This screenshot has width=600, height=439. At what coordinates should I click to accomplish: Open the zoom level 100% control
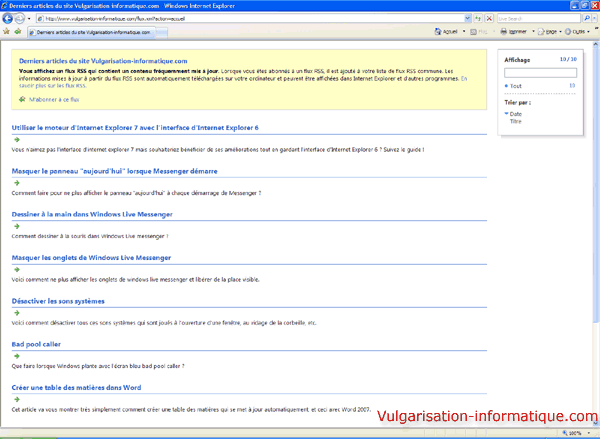pos(576,433)
